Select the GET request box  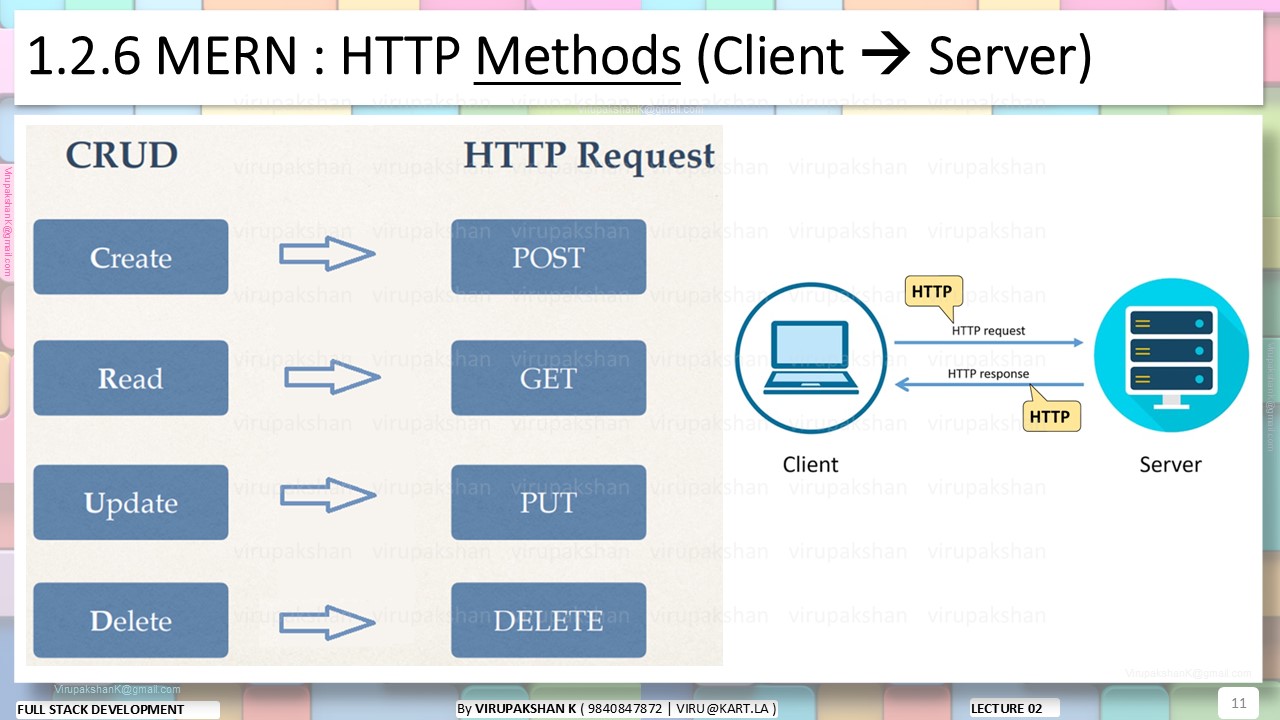click(x=548, y=378)
